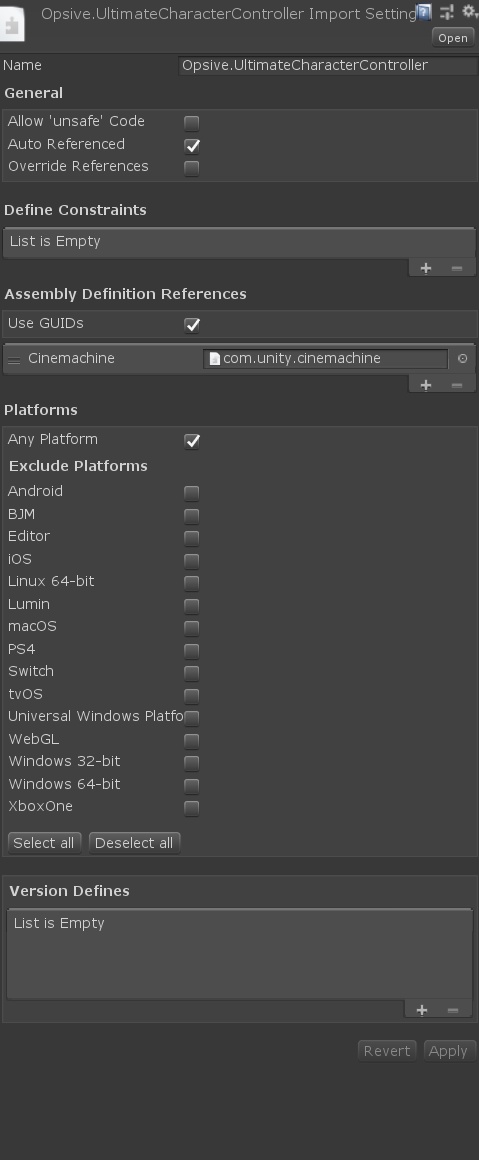The image size is (479, 1160).
Task: Click the Open button
Action: [453, 38]
